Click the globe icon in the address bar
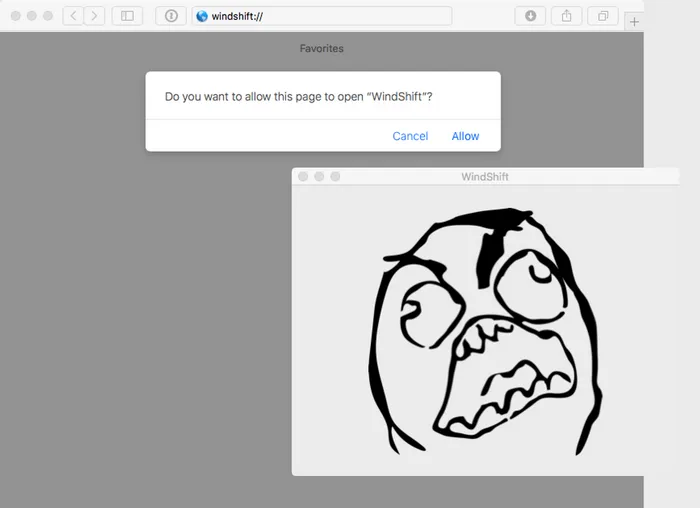This screenshot has height=508, width=700. 203,16
